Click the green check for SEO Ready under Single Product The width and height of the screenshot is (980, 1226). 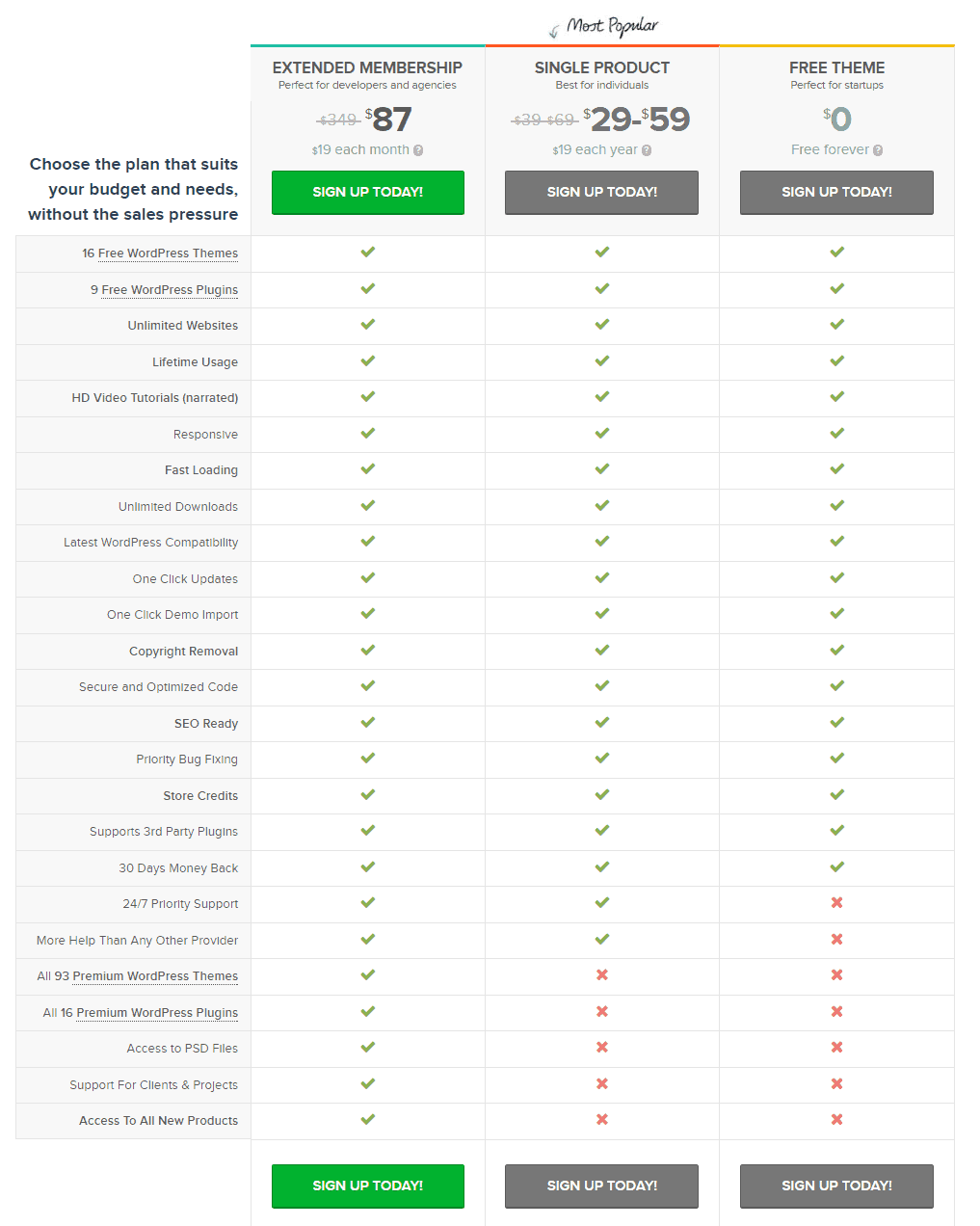point(602,722)
